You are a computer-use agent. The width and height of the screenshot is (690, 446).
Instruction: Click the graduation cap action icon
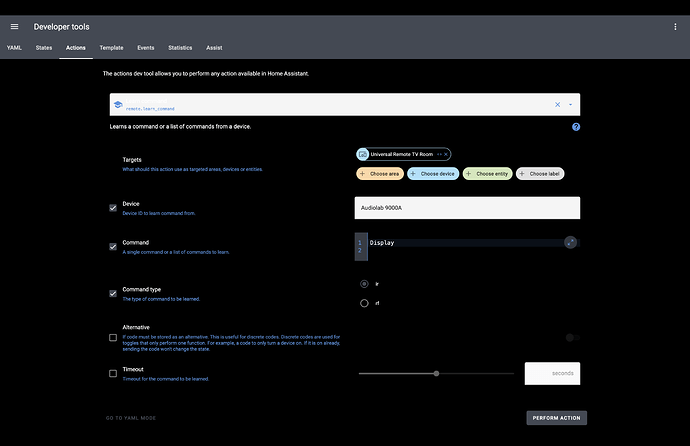117,105
